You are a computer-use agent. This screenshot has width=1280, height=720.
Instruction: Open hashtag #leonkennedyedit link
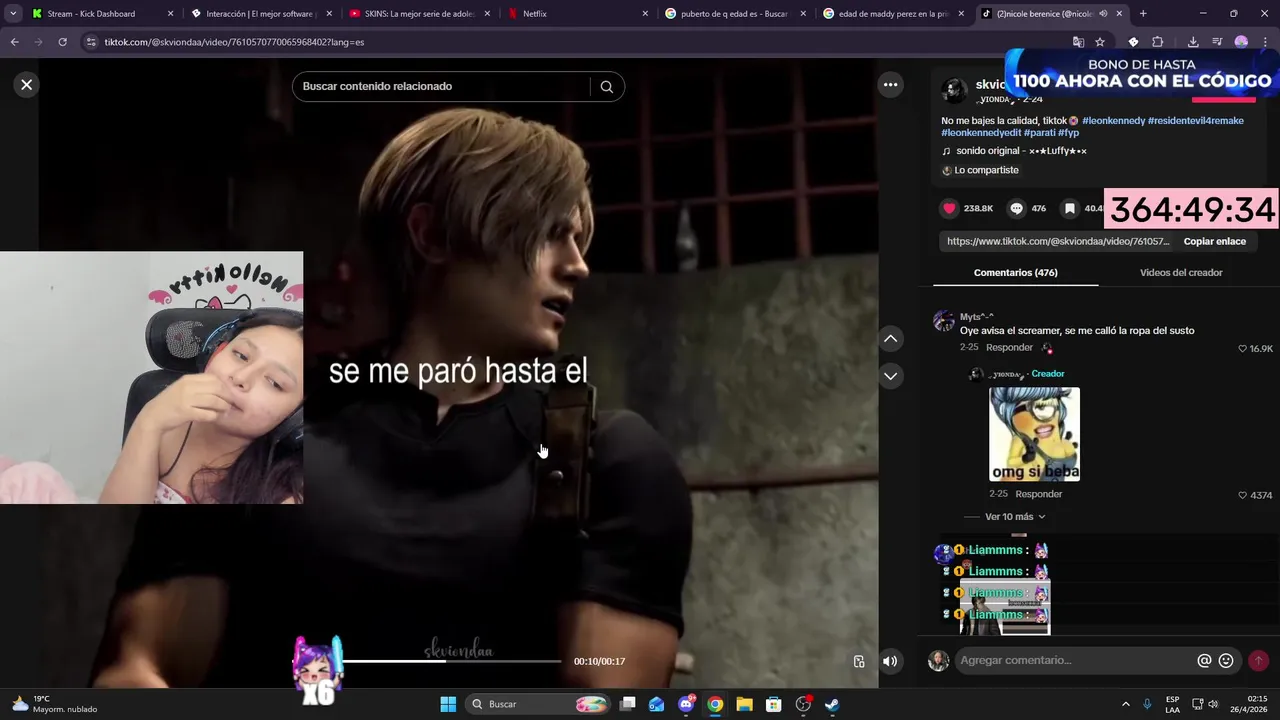(980, 132)
